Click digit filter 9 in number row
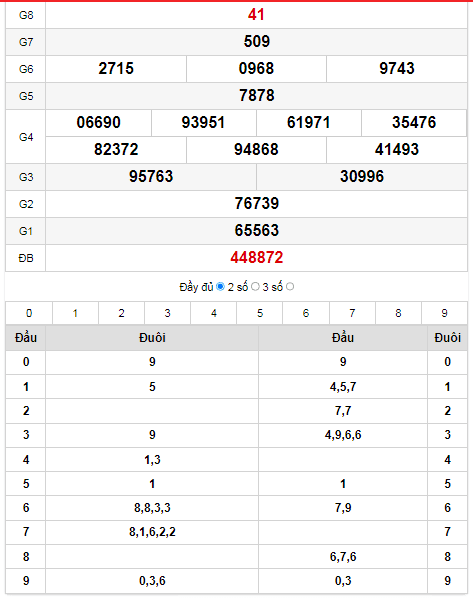 coord(444,313)
